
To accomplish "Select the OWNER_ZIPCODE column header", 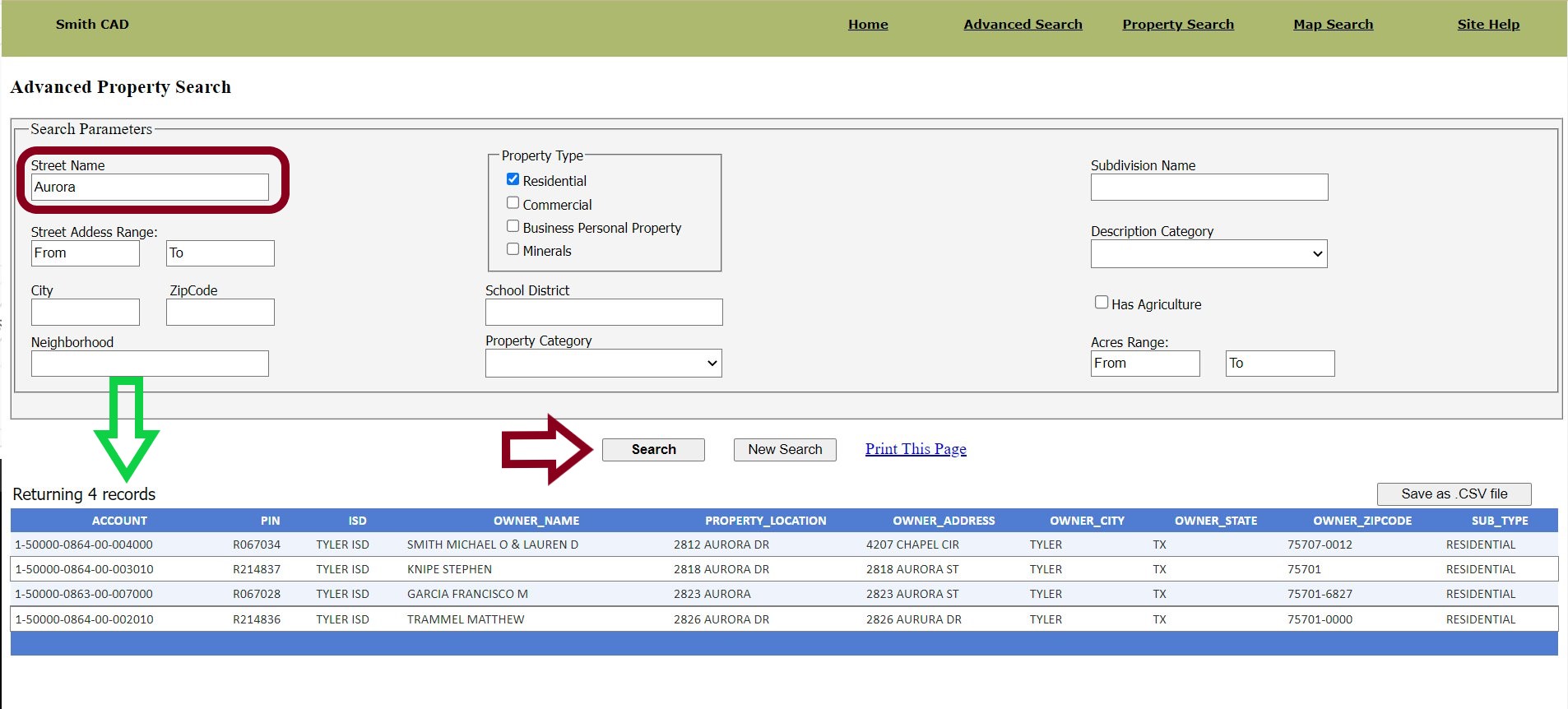I will [x=1362, y=521].
